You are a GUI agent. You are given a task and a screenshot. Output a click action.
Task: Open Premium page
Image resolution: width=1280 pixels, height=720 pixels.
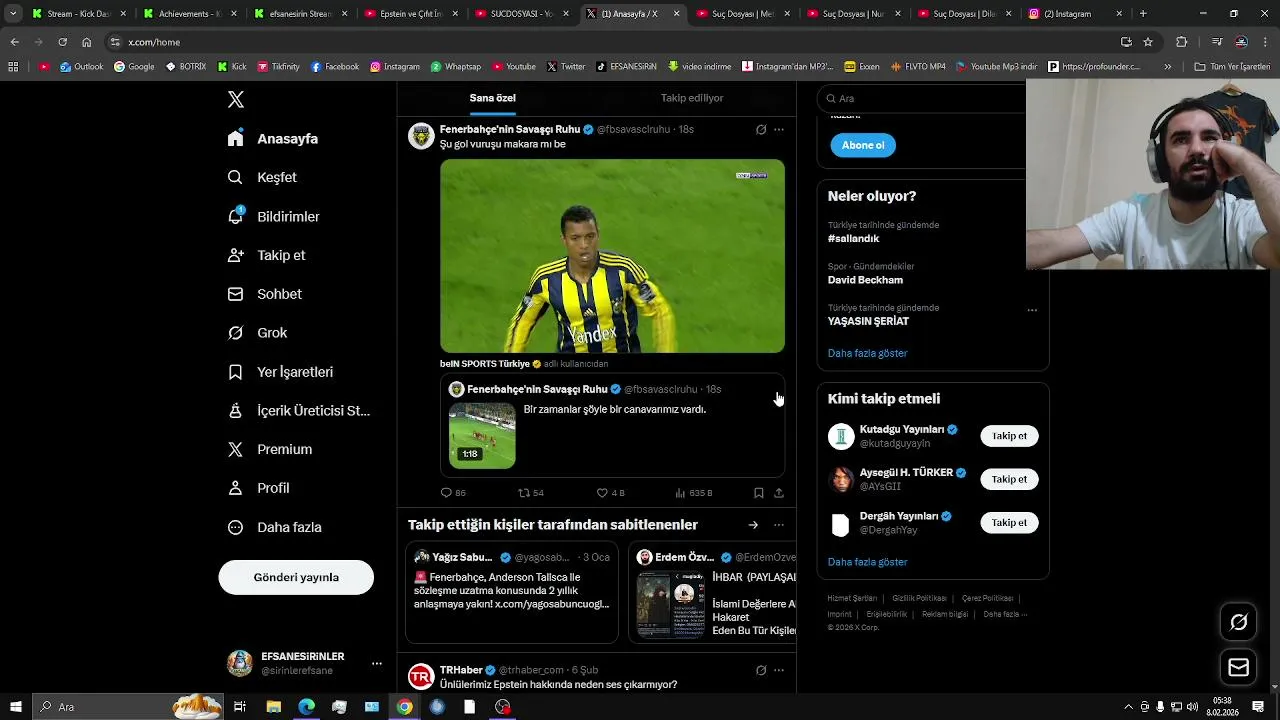269,449
